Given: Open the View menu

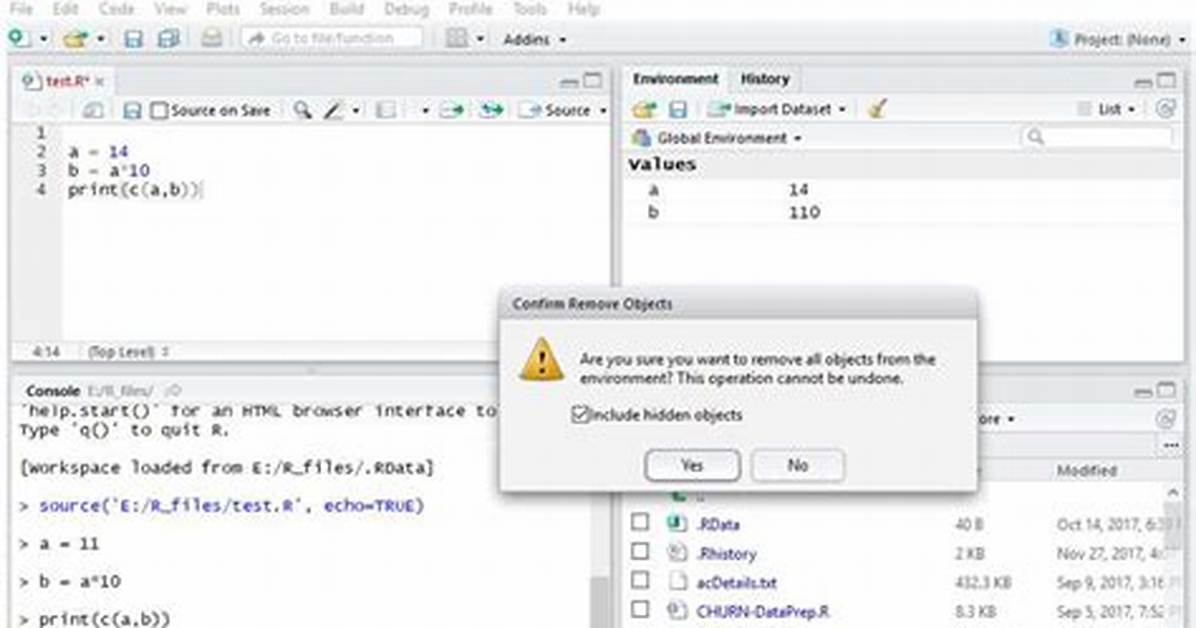Looking at the screenshot, I should 170,9.
